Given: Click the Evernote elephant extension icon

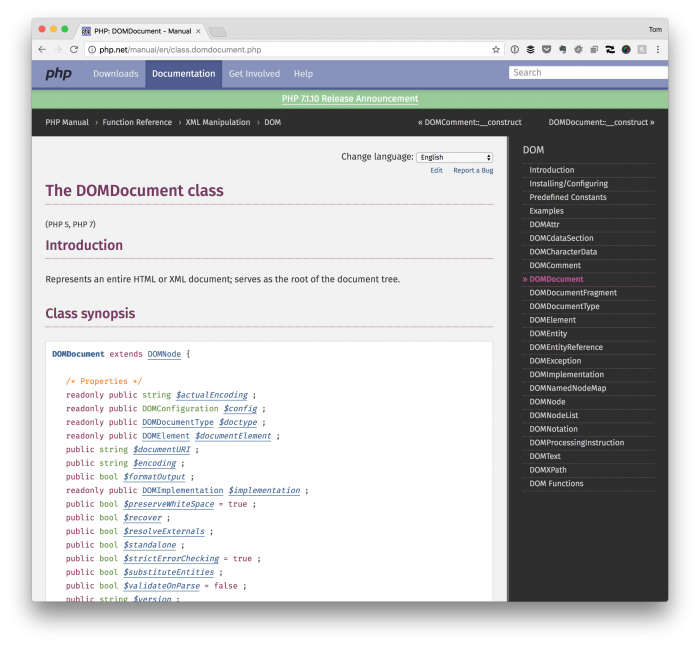Looking at the screenshot, I should (x=562, y=50).
